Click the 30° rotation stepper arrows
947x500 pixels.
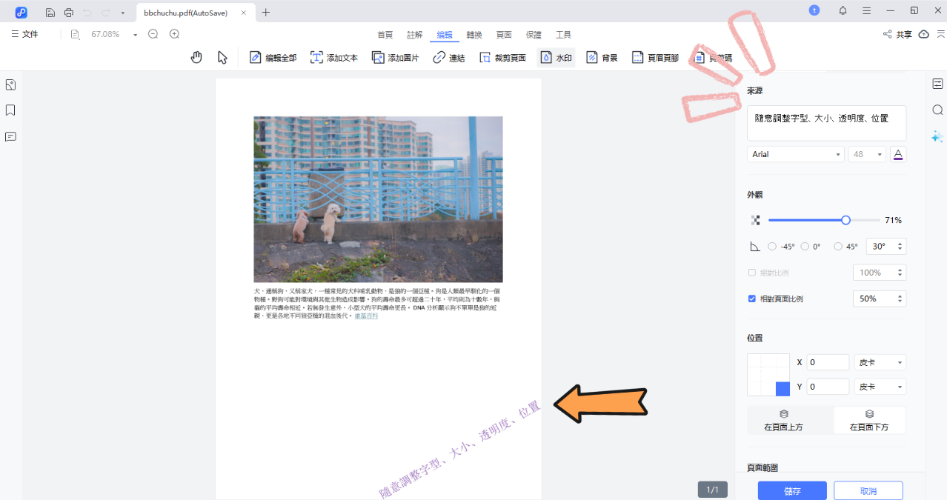tap(900, 246)
